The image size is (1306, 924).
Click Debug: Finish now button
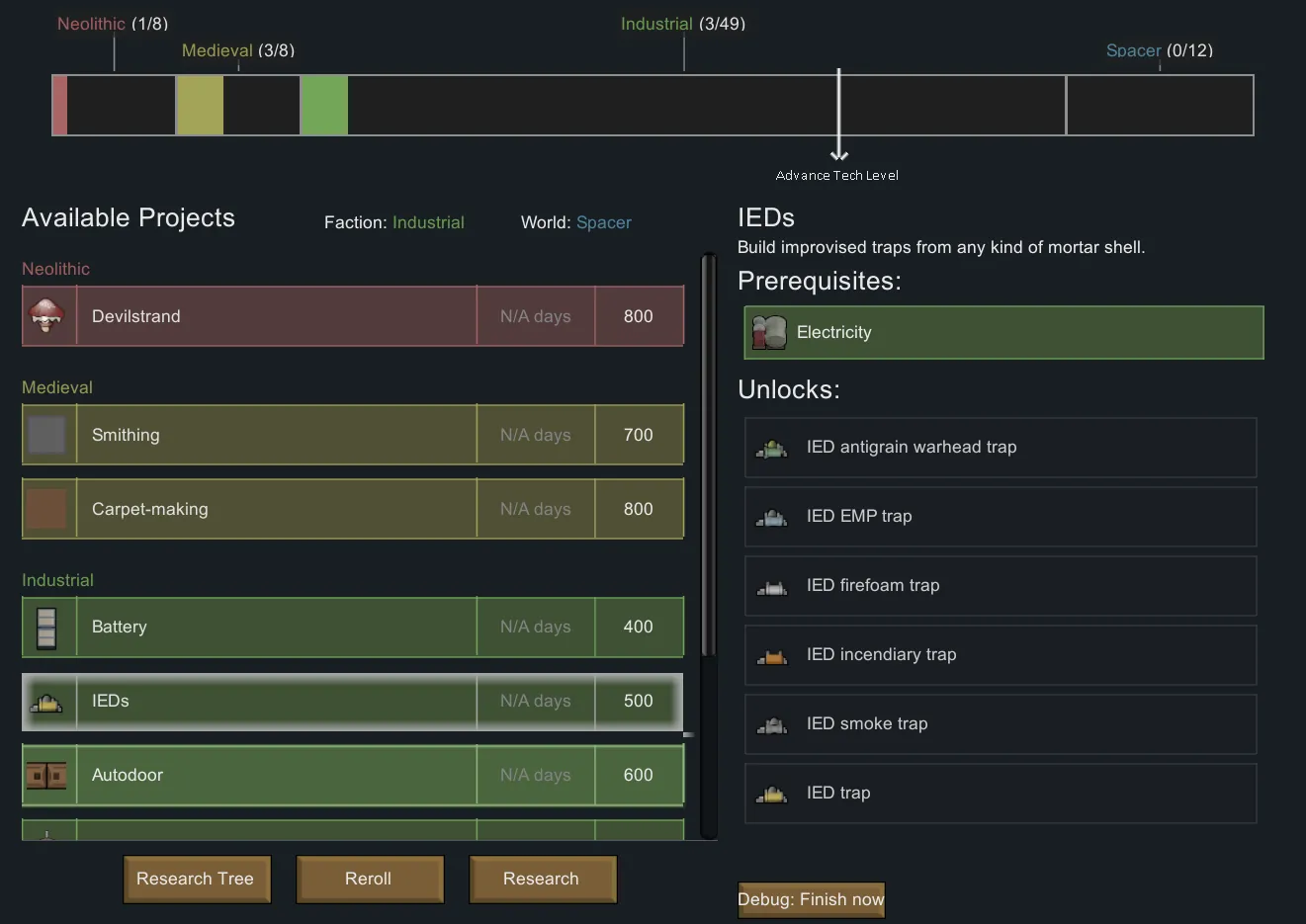point(811,900)
